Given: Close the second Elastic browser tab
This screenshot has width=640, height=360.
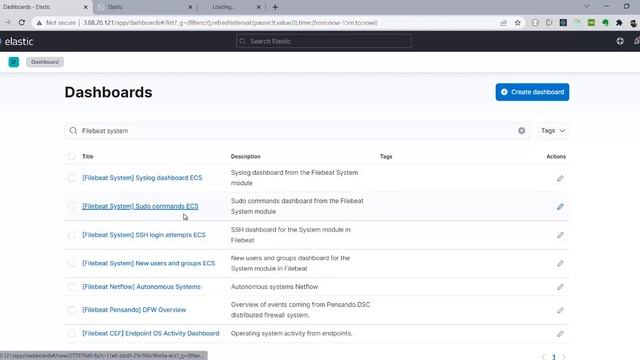Looking at the screenshot, I should pyautogui.click(x=190, y=7).
